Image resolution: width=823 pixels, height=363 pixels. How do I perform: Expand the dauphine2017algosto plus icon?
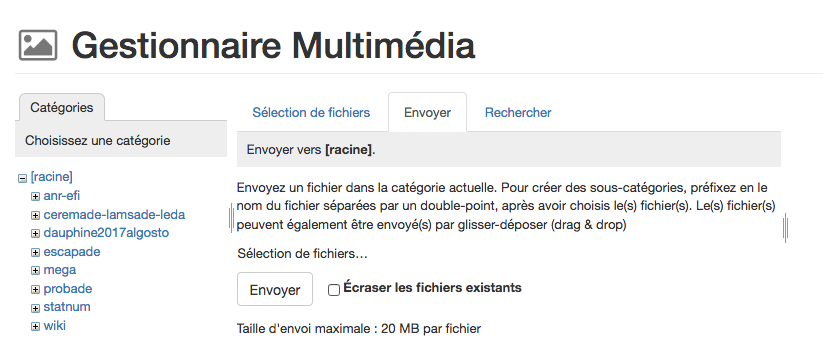(x=35, y=233)
